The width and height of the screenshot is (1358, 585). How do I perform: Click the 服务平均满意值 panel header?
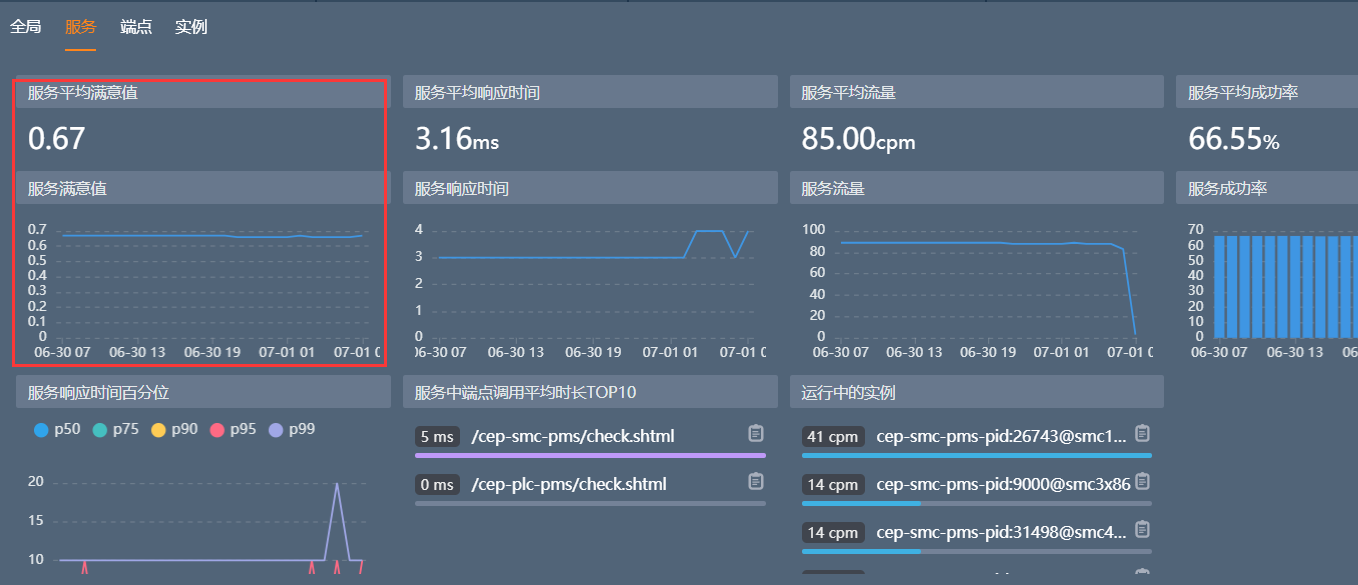(x=201, y=93)
